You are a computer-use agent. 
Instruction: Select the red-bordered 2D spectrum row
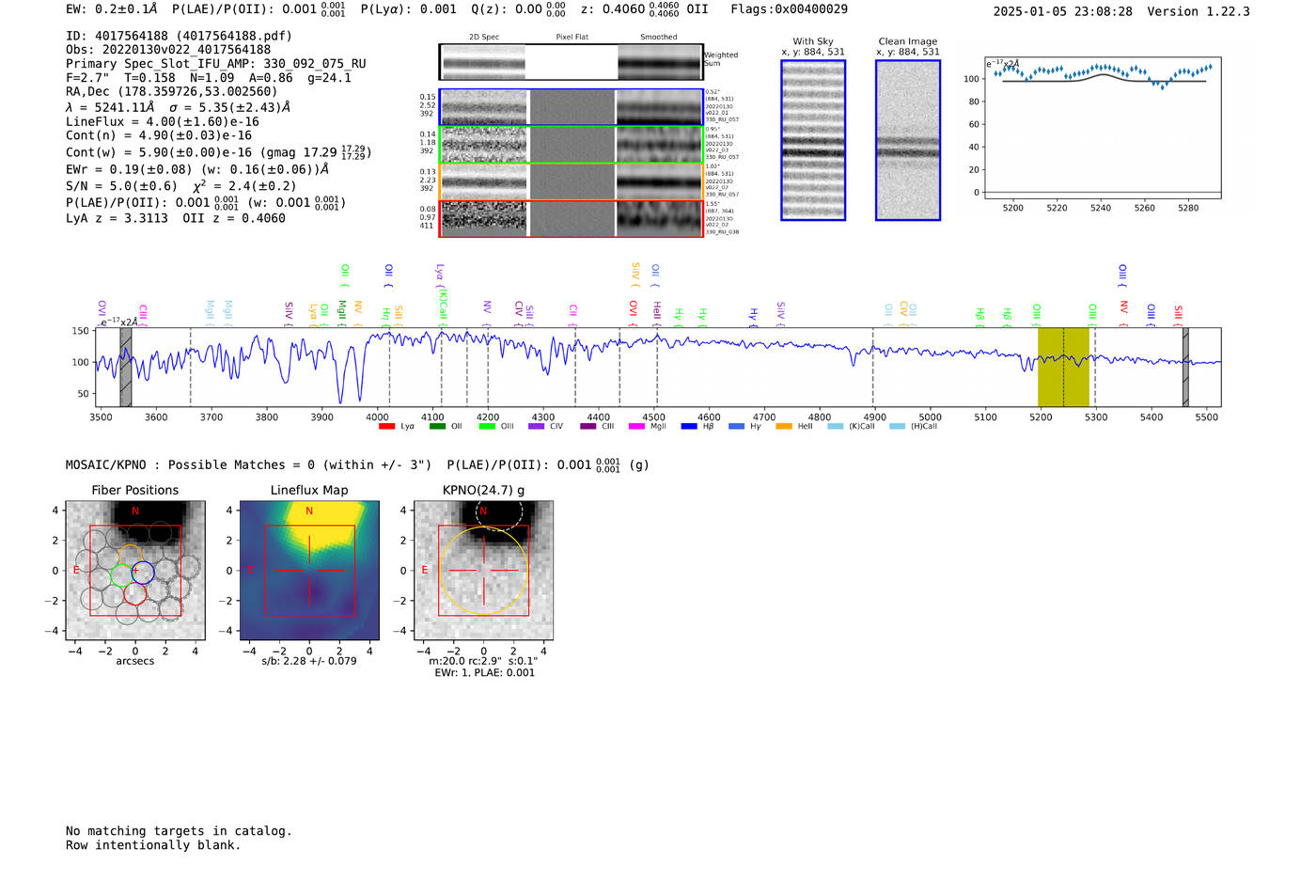[x=572, y=219]
